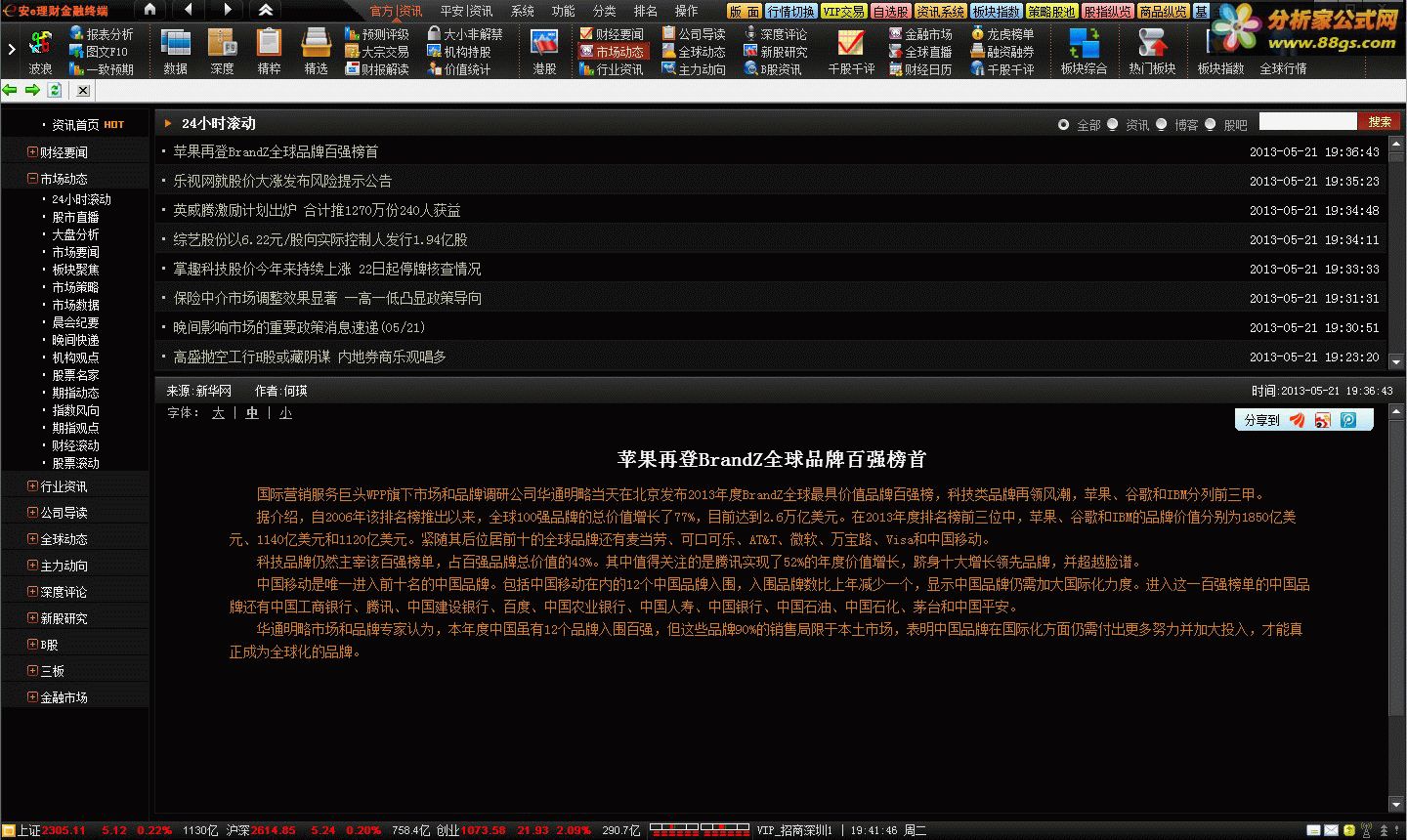Select 股市直播 in the sidebar
Viewport: 1407px width, 840px height.
[x=75, y=217]
